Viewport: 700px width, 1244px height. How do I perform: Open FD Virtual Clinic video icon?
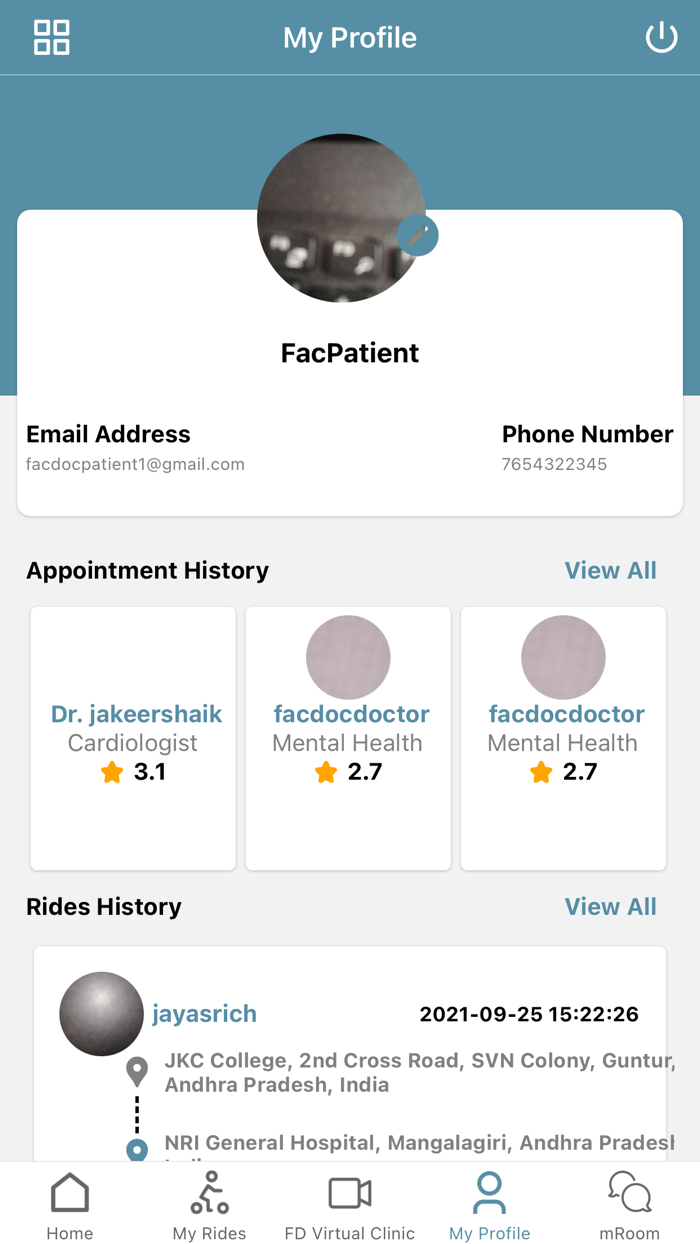click(349, 1192)
